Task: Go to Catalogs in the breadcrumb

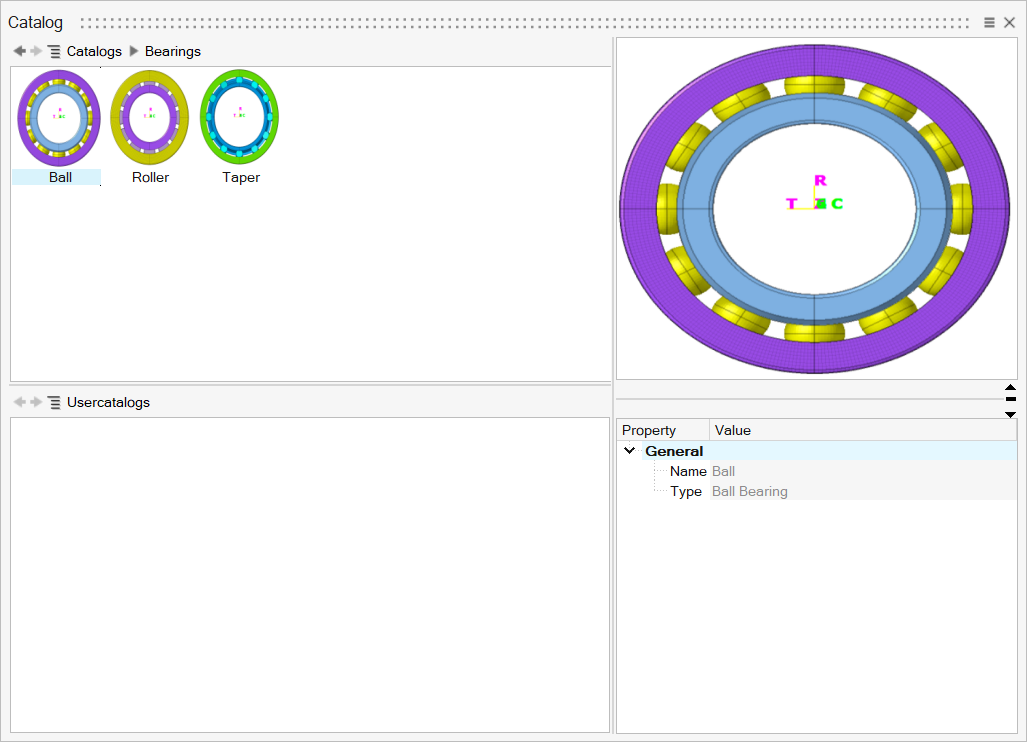Action: (x=94, y=51)
